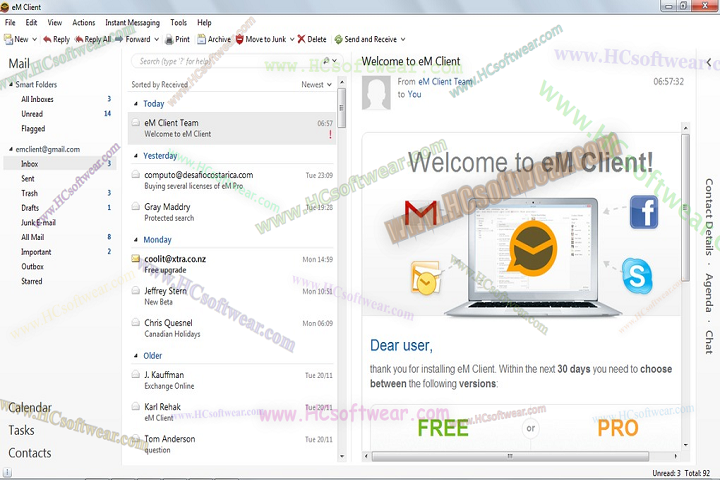The width and height of the screenshot is (720, 480).
Task: Click the New message toolbar icon
Action: tap(8, 40)
